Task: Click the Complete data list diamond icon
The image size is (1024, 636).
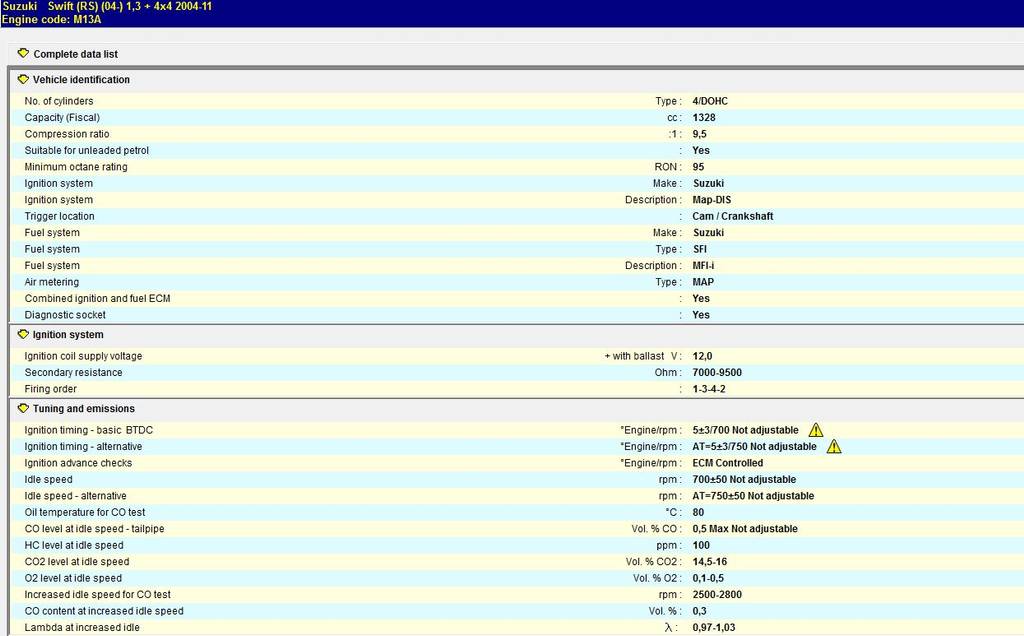Action: (x=24, y=54)
